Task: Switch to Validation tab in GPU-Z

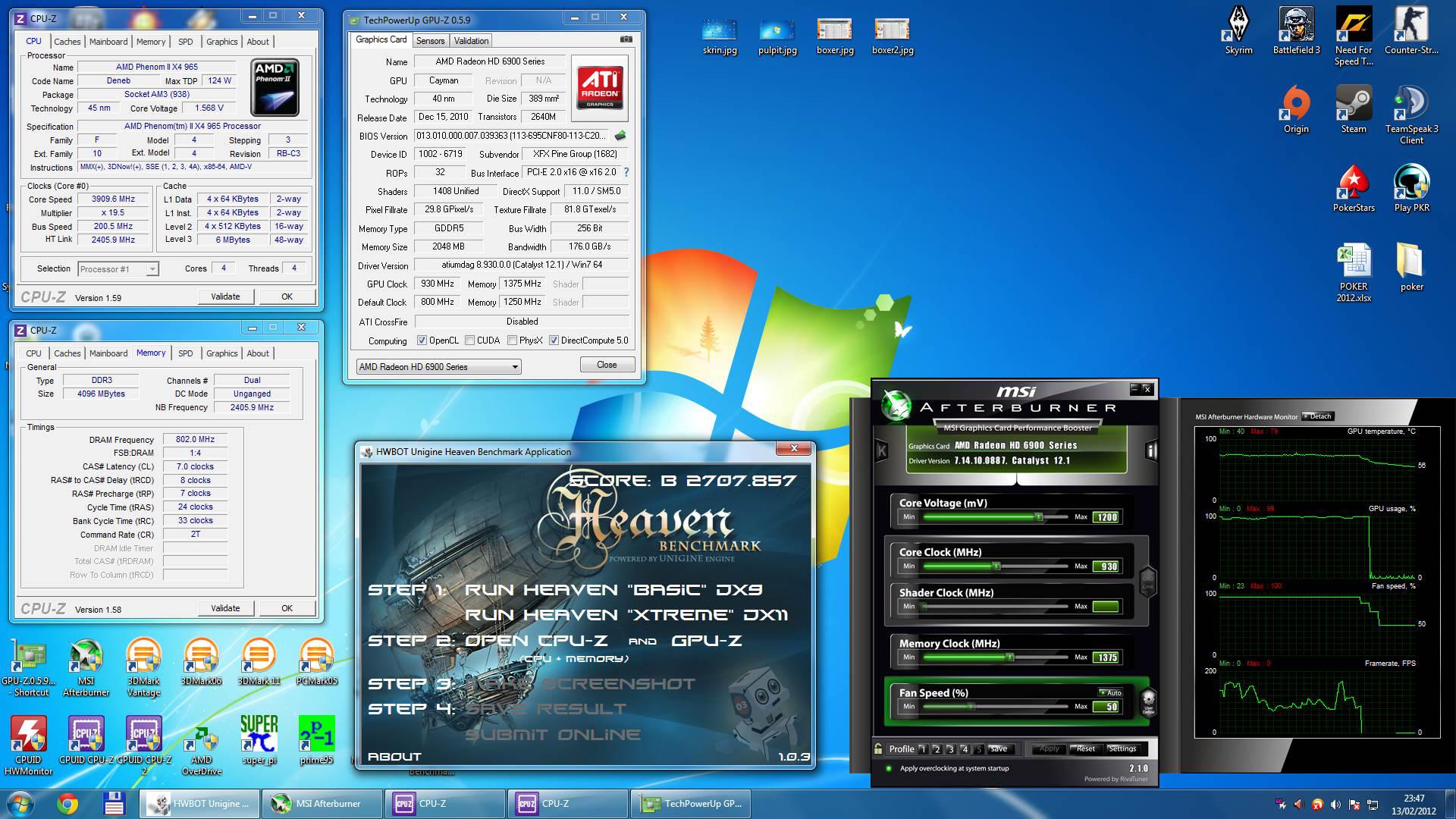Action: coord(471,41)
